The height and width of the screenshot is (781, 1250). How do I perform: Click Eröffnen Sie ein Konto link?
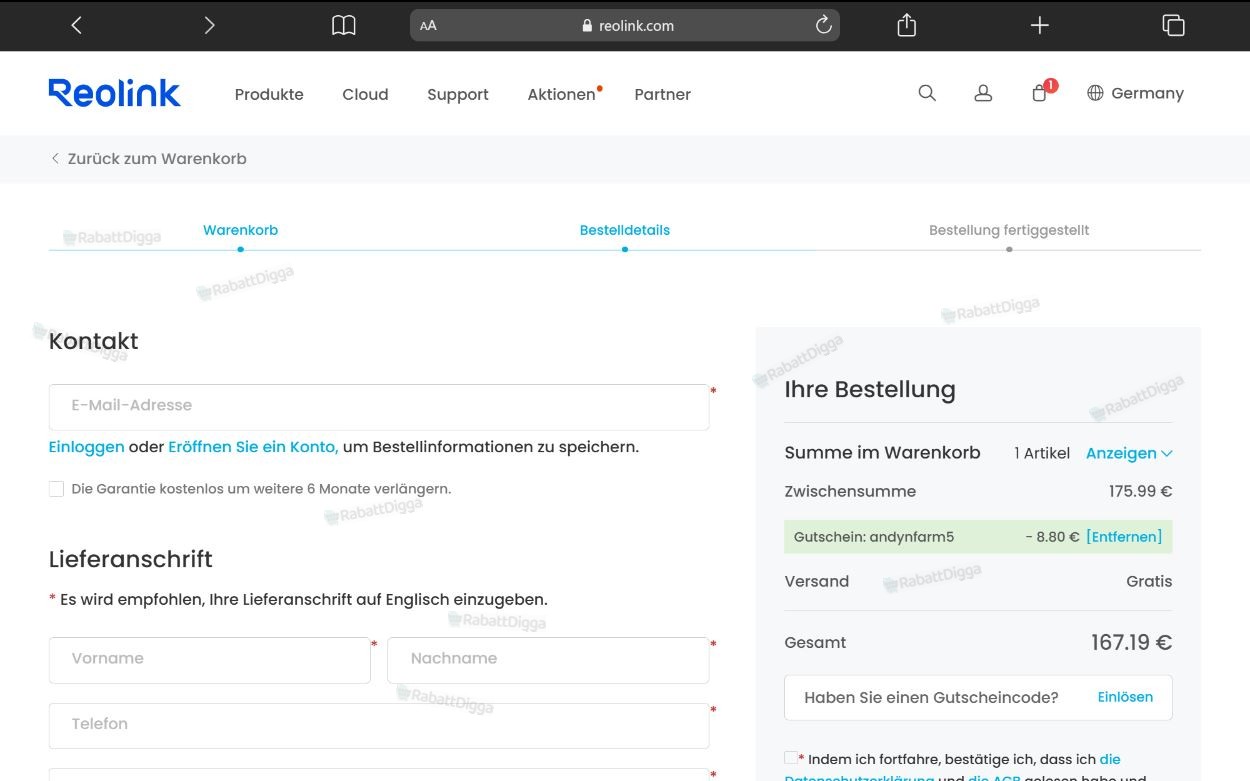pyautogui.click(x=253, y=447)
